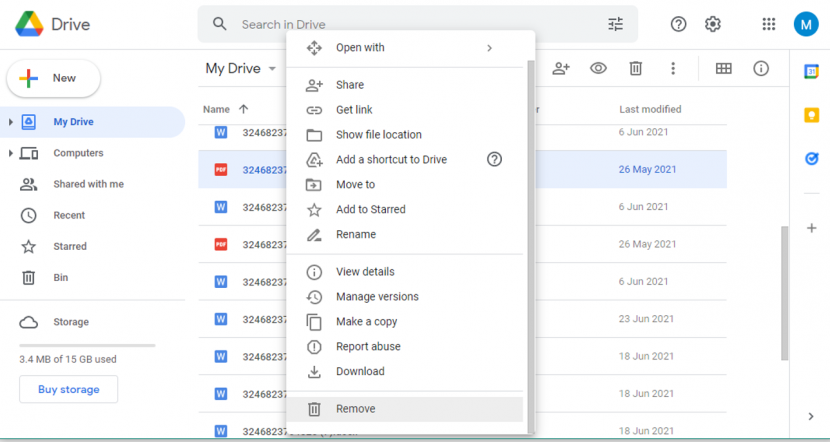Choose Make a copy
This screenshot has height=442, width=830.
coord(405,321)
